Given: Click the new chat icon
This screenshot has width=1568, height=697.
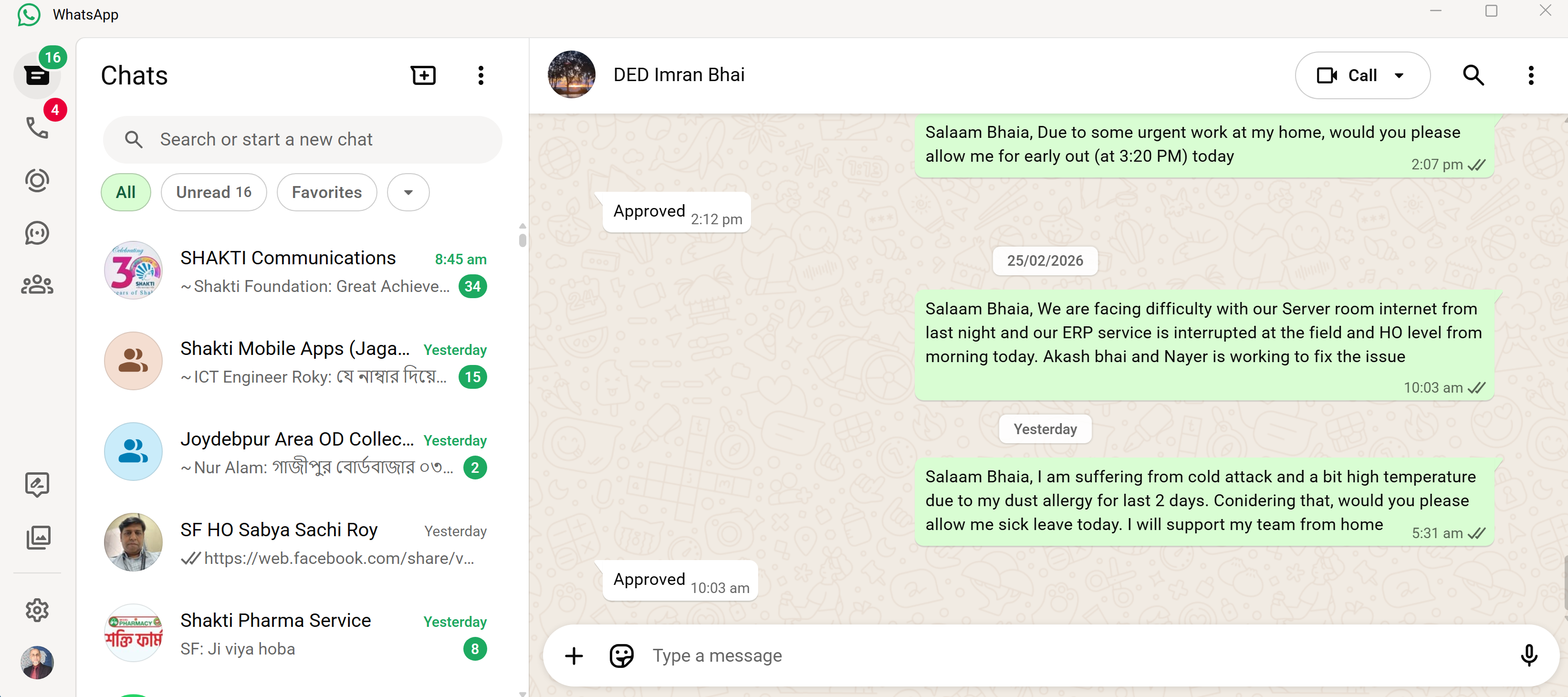Looking at the screenshot, I should coord(423,75).
